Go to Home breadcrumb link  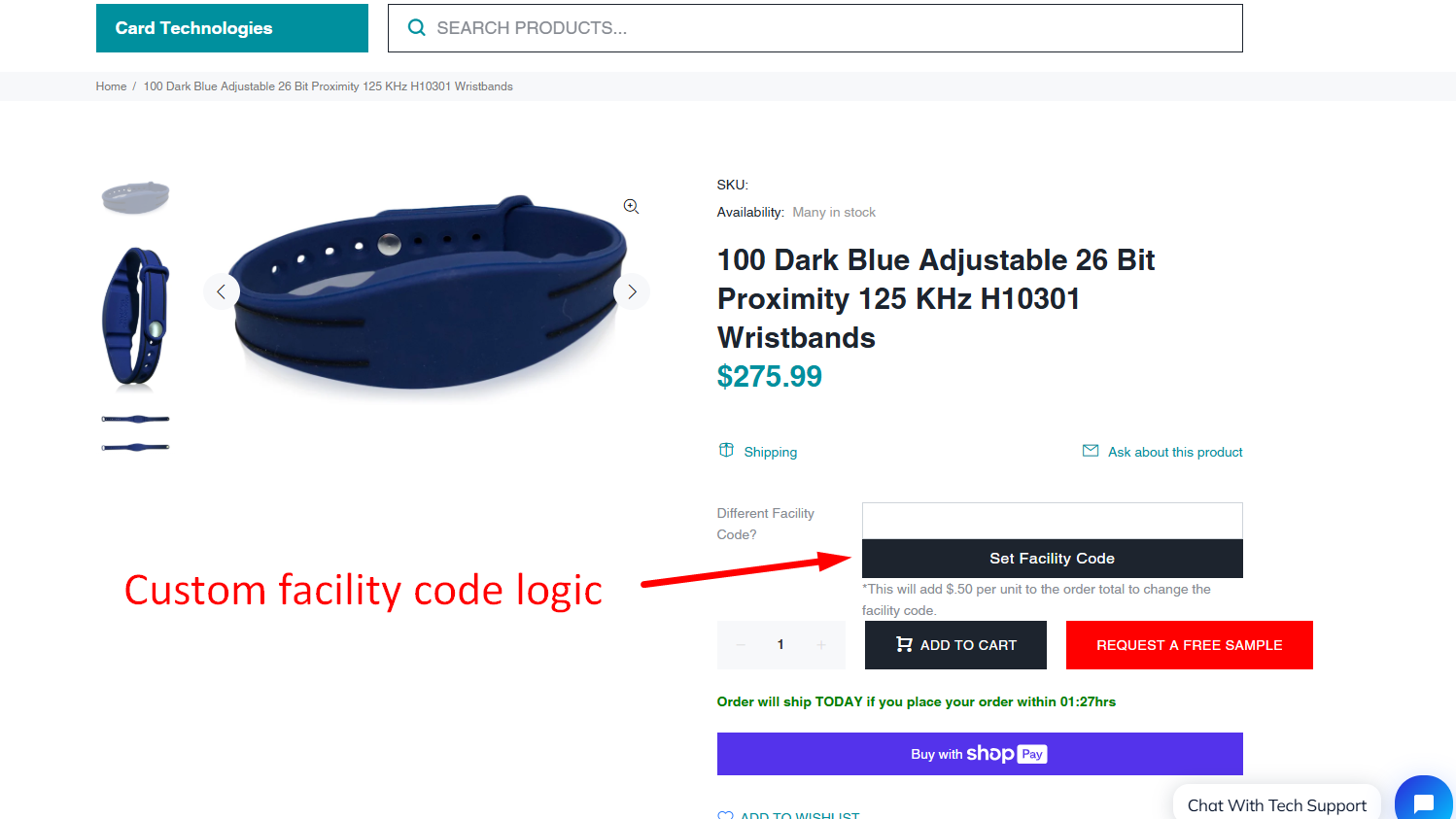tap(111, 86)
